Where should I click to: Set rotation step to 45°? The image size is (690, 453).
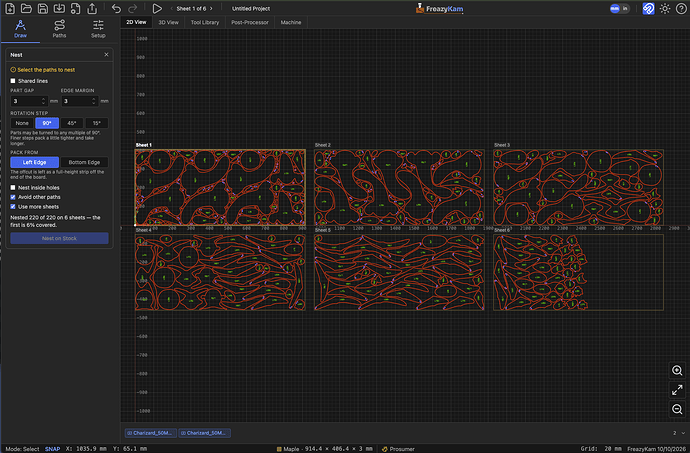[72, 123]
